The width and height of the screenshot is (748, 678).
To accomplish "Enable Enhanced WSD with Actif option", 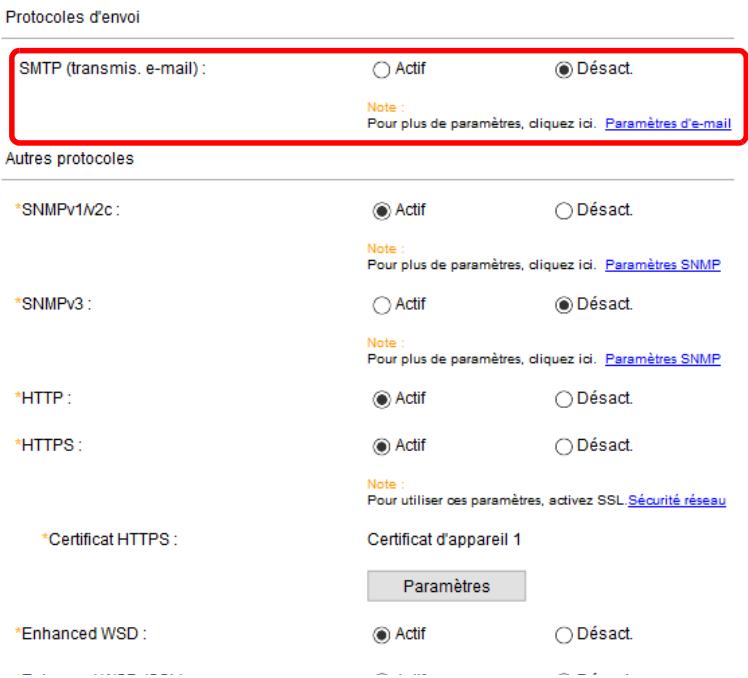I will pyautogui.click(x=381, y=635).
